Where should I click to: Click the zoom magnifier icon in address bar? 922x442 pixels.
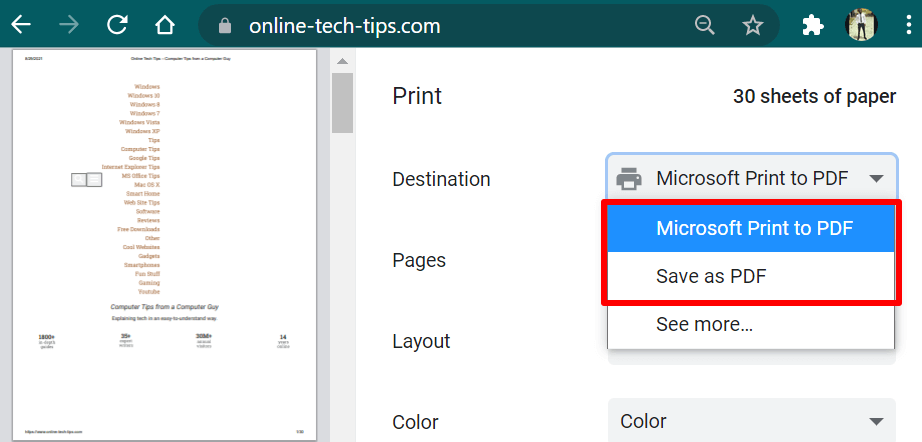(705, 25)
